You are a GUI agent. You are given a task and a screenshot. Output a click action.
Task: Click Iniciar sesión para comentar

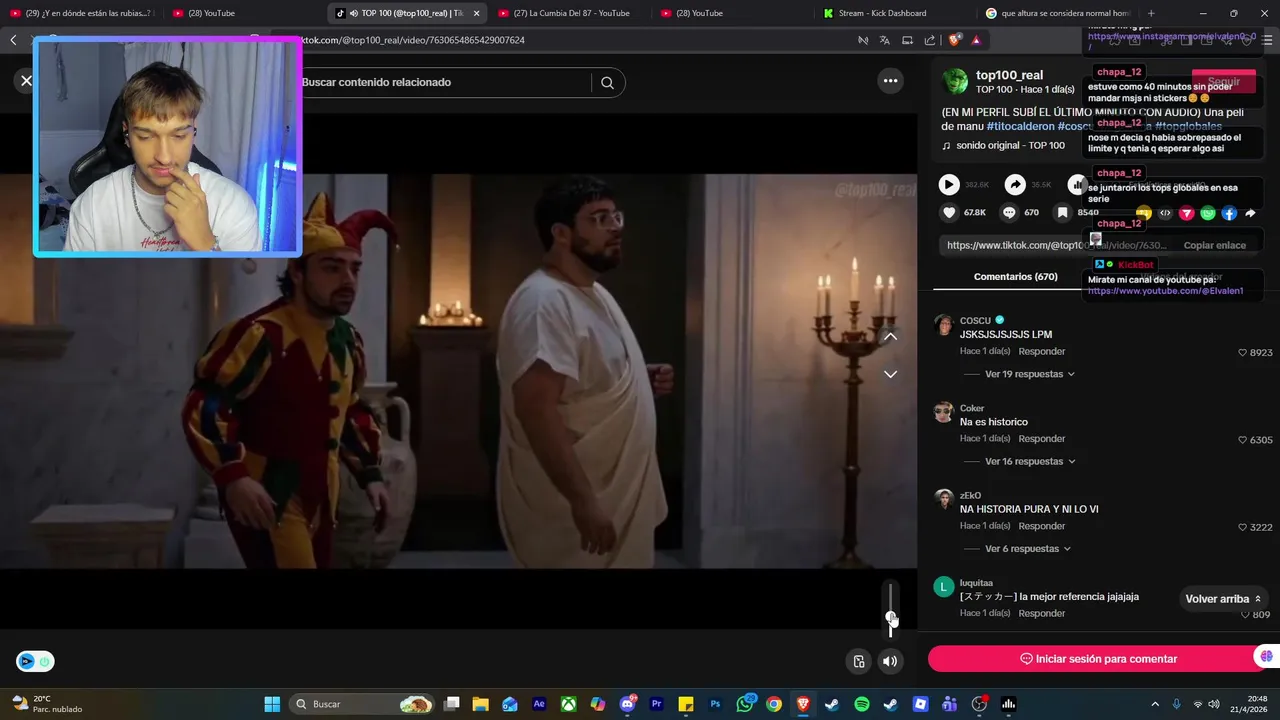[x=1098, y=659]
